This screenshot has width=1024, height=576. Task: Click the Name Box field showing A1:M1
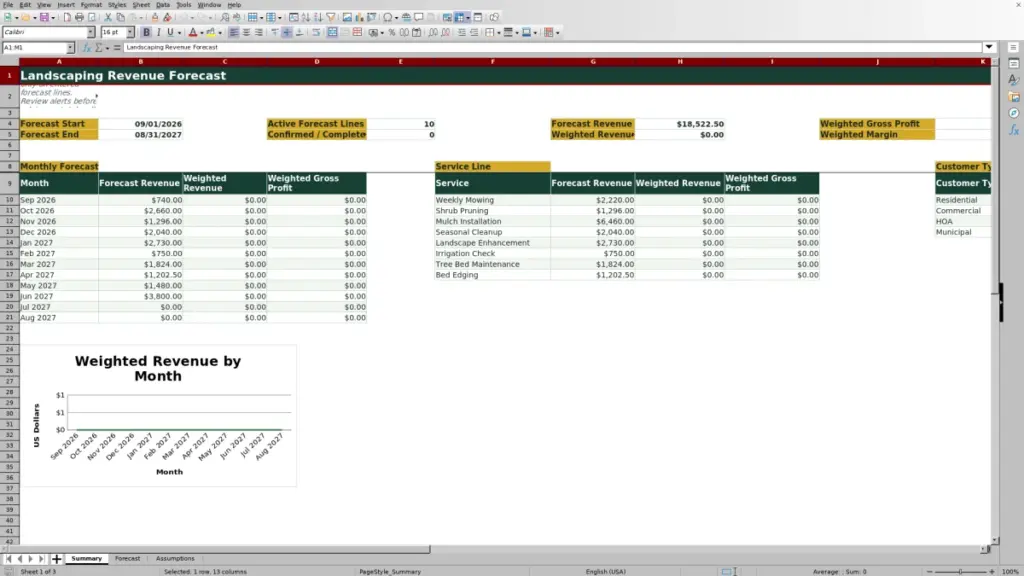coord(34,48)
